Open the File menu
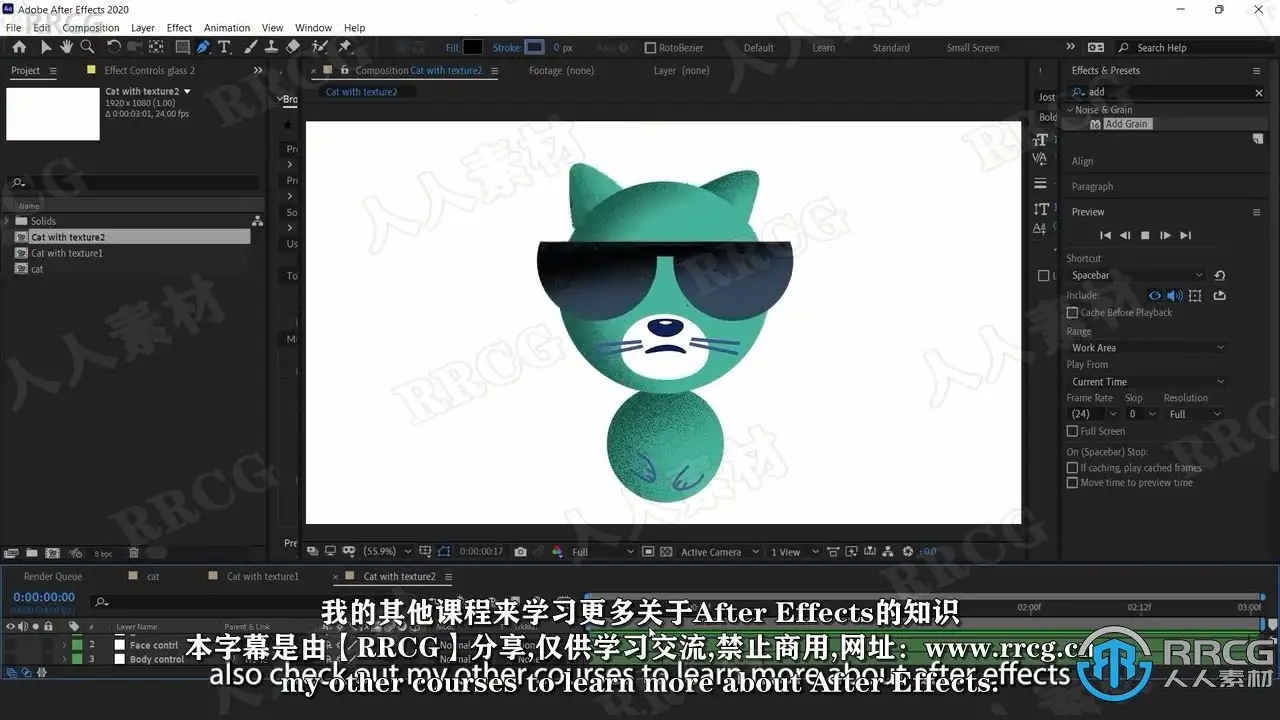 click(x=13, y=28)
